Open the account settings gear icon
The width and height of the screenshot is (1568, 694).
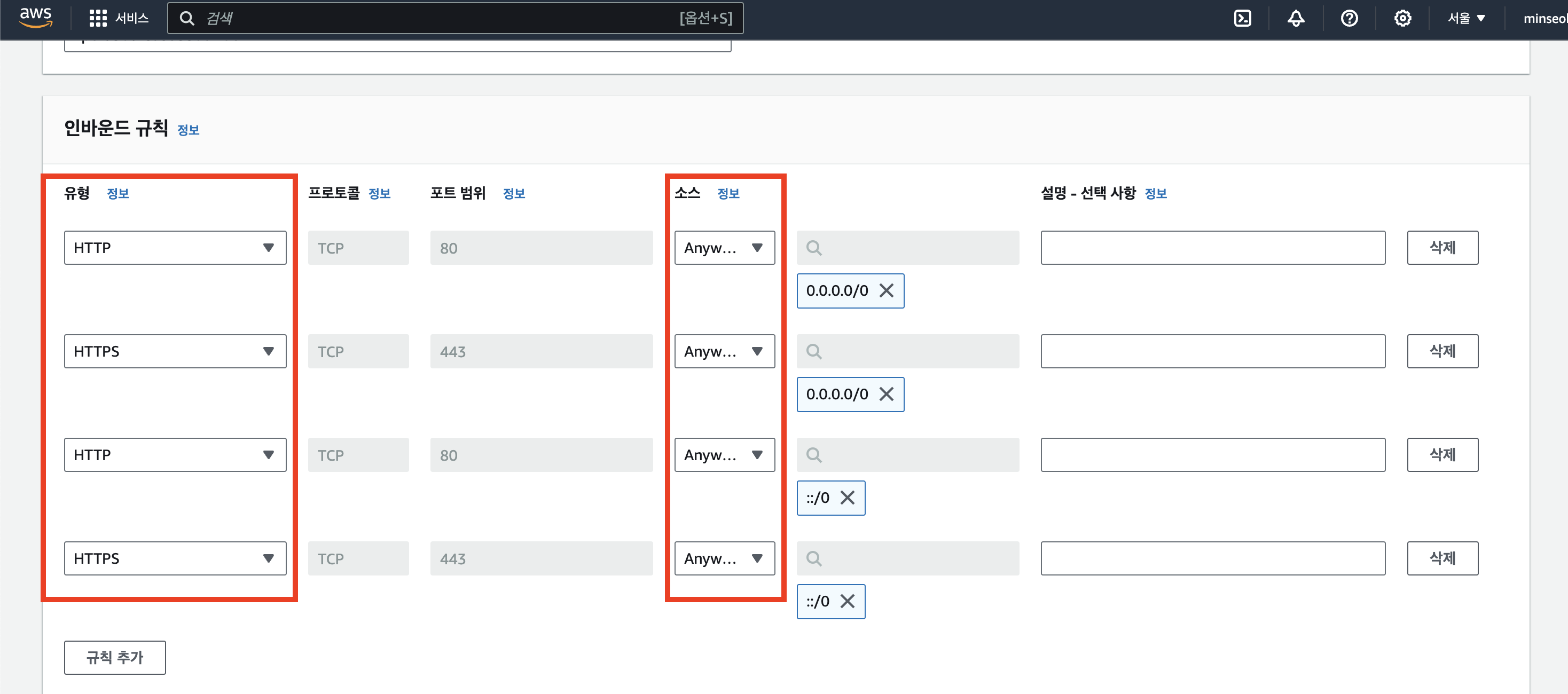tap(1402, 18)
